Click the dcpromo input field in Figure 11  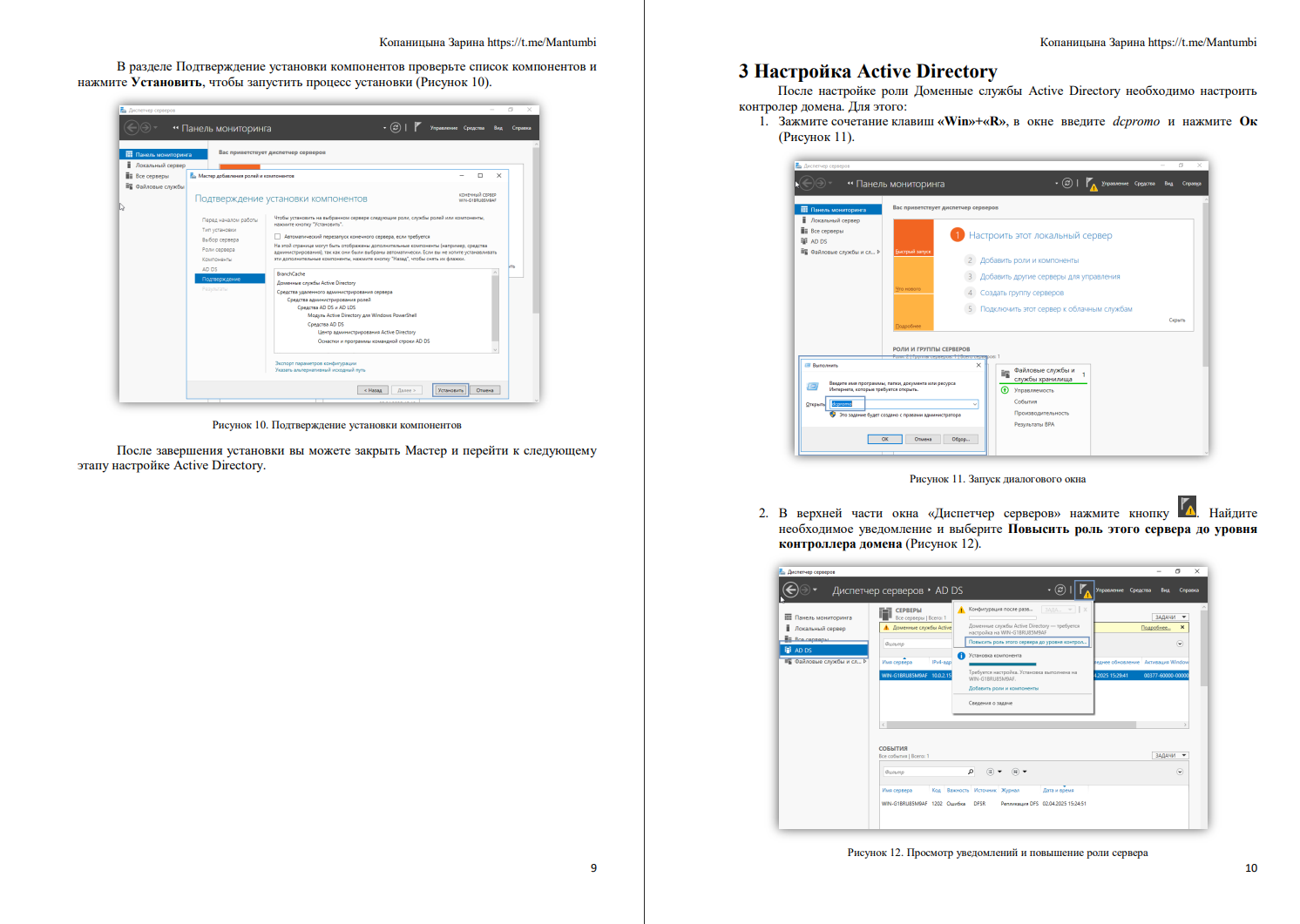[x=904, y=404]
